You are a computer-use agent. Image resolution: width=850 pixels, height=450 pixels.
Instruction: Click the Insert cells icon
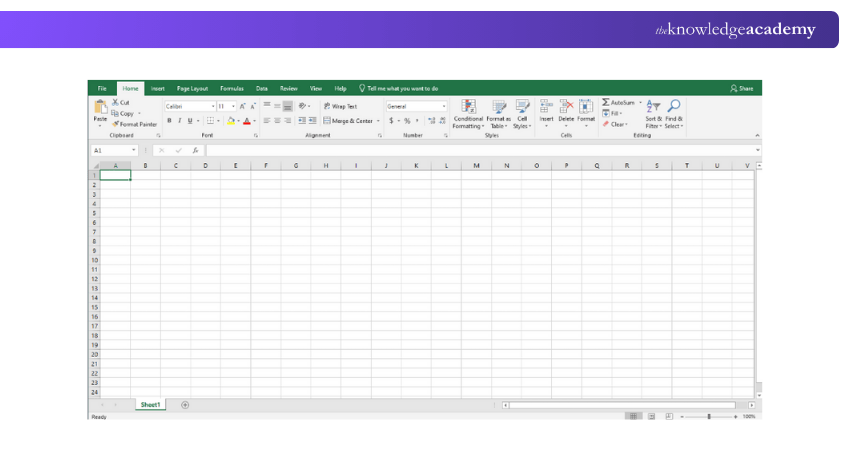tap(546, 106)
